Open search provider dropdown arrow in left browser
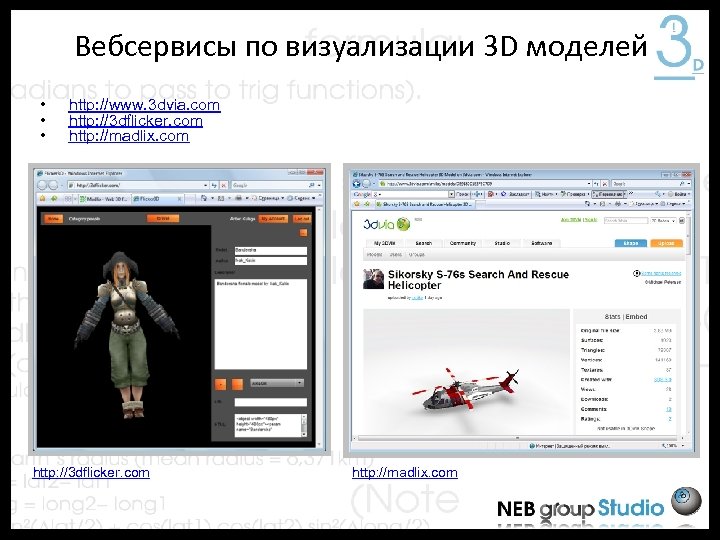 tap(319, 185)
